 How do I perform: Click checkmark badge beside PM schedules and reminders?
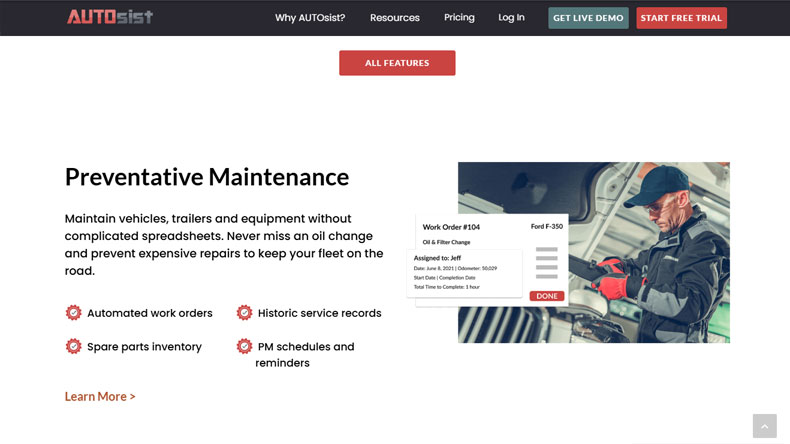click(x=244, y=347)
